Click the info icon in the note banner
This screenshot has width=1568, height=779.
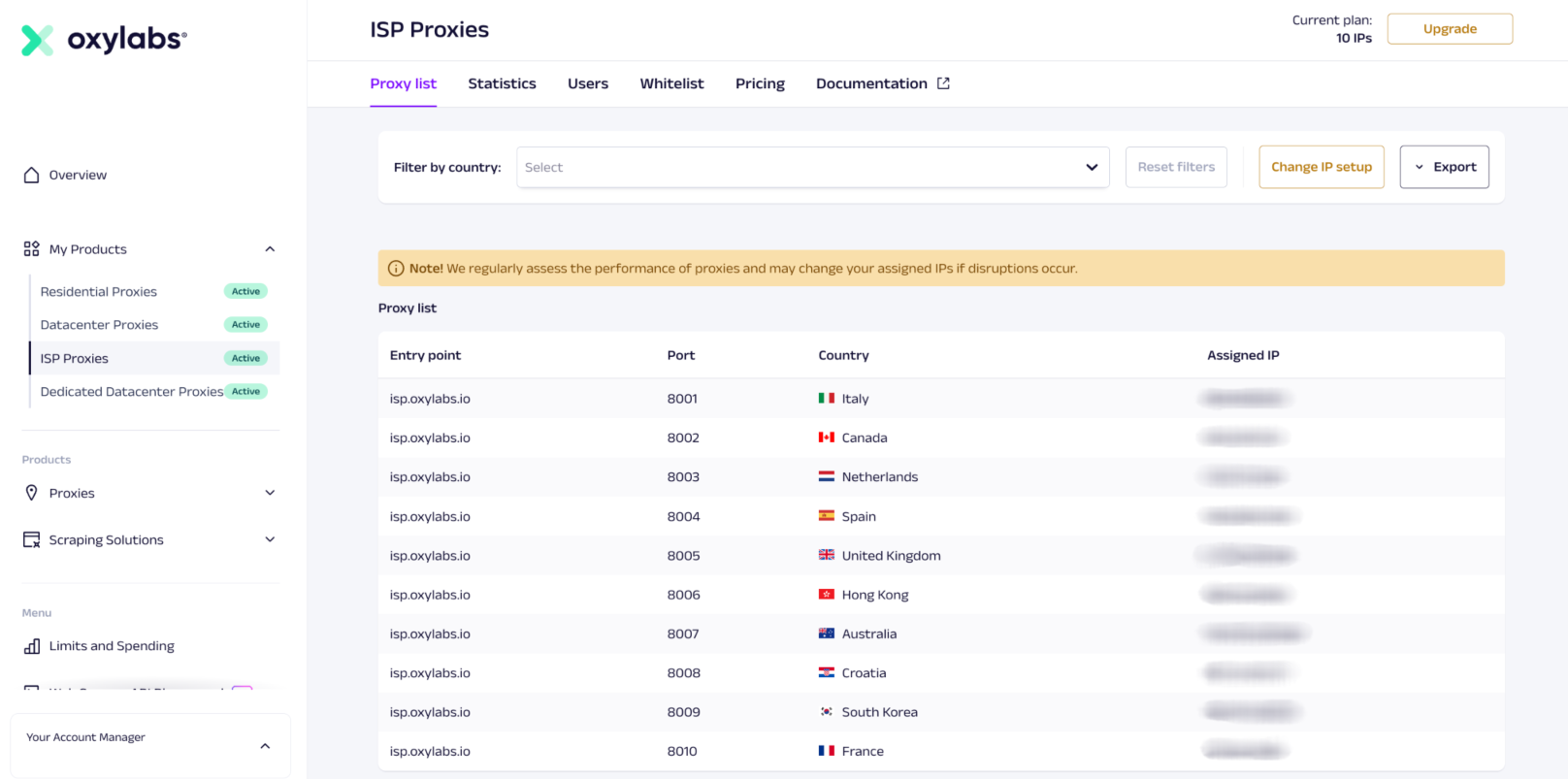tap(396, 269)
